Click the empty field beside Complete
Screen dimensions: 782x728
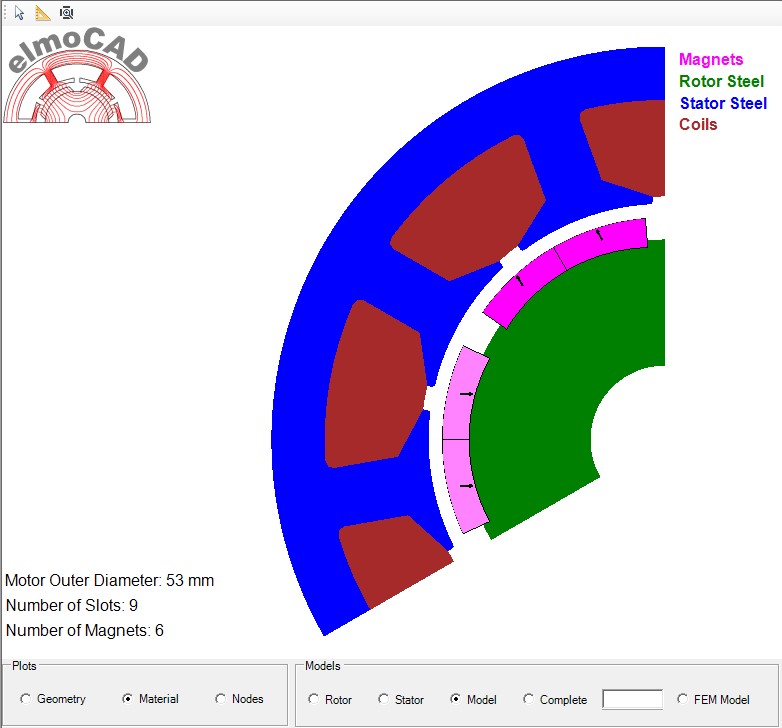point(632,699)
